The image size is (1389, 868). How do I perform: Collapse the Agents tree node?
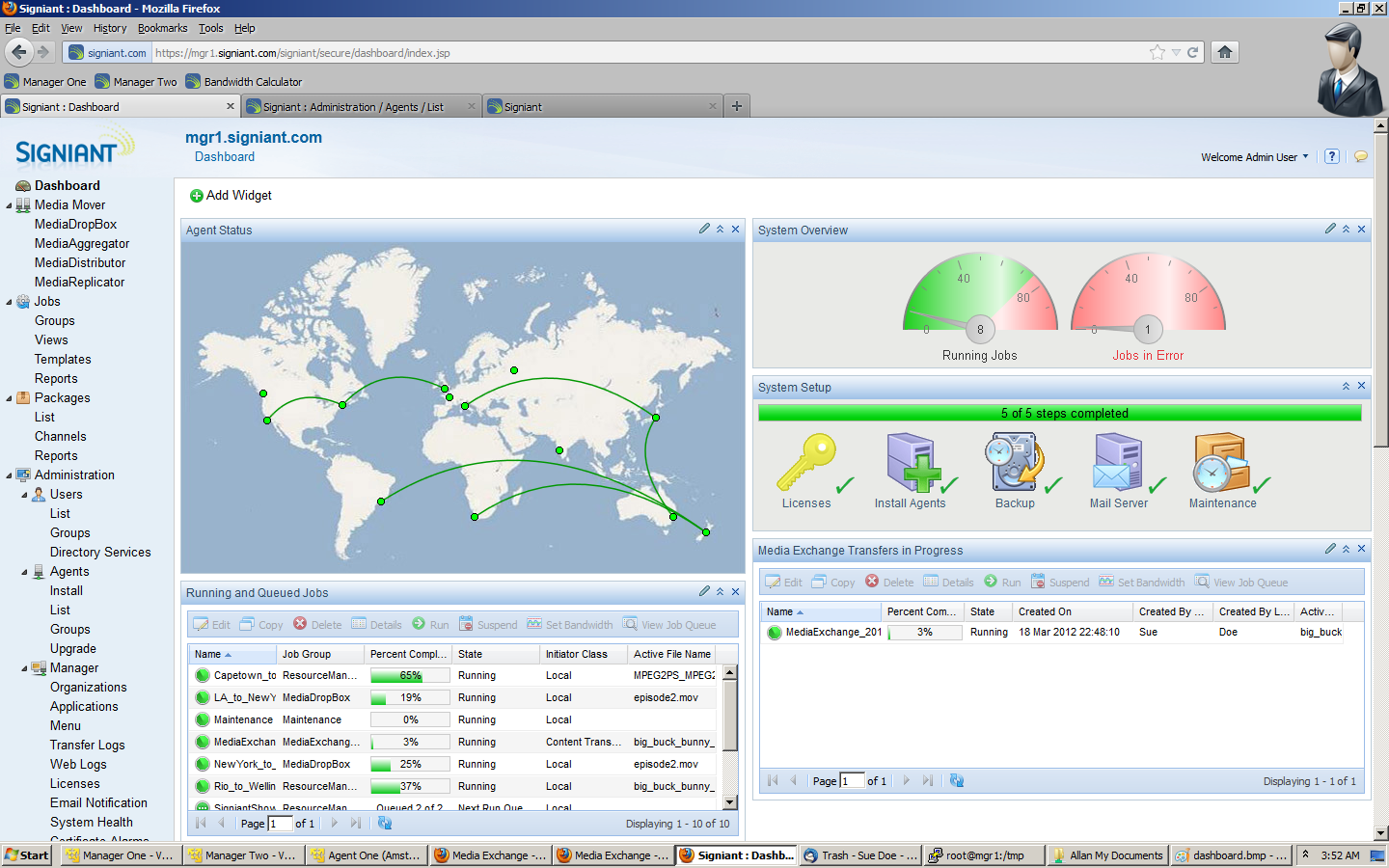pyautogui.click(x=24, y=572)
